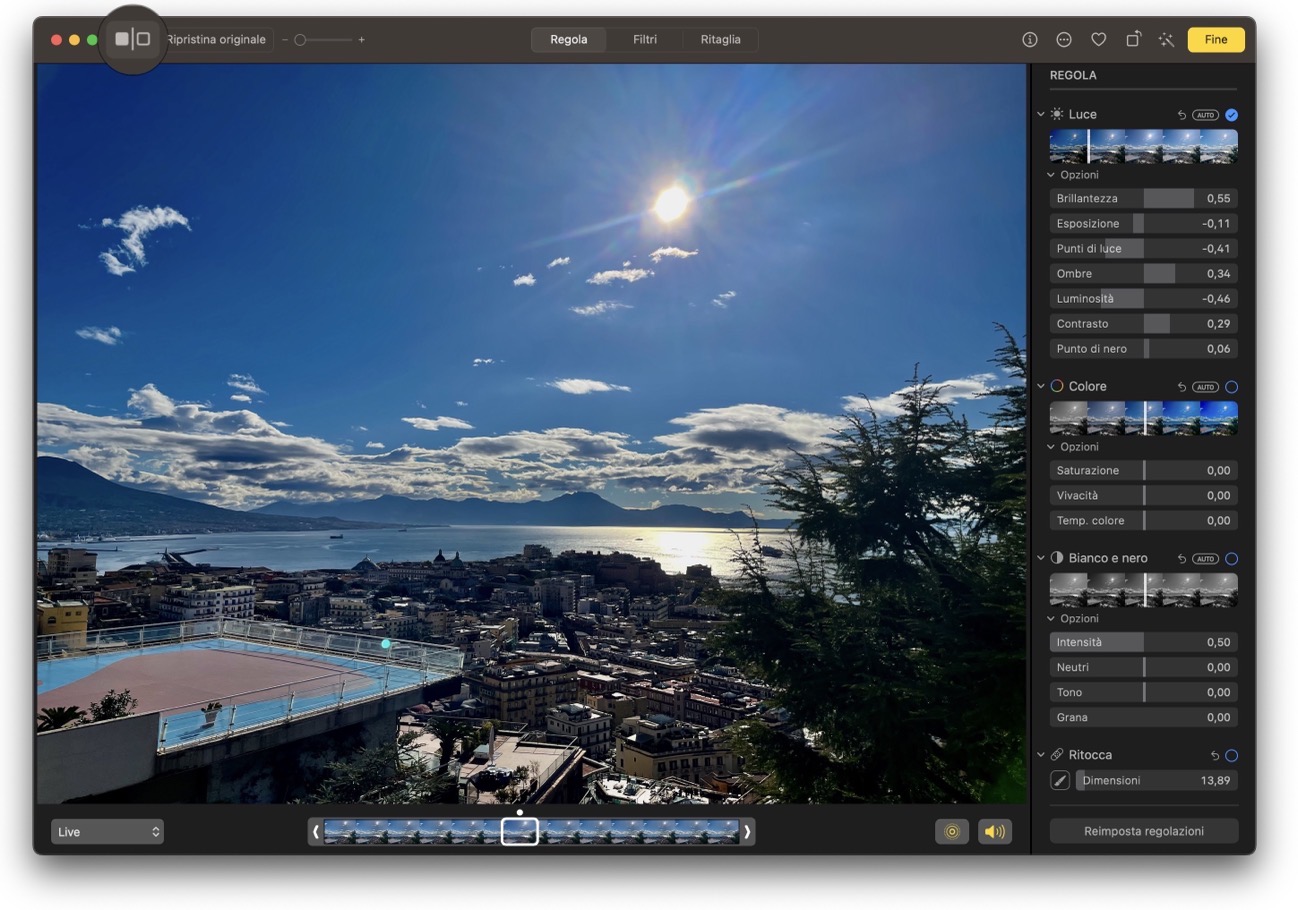Click Ripristina originale
1298x910 pixels.
[x=213, y=39]
